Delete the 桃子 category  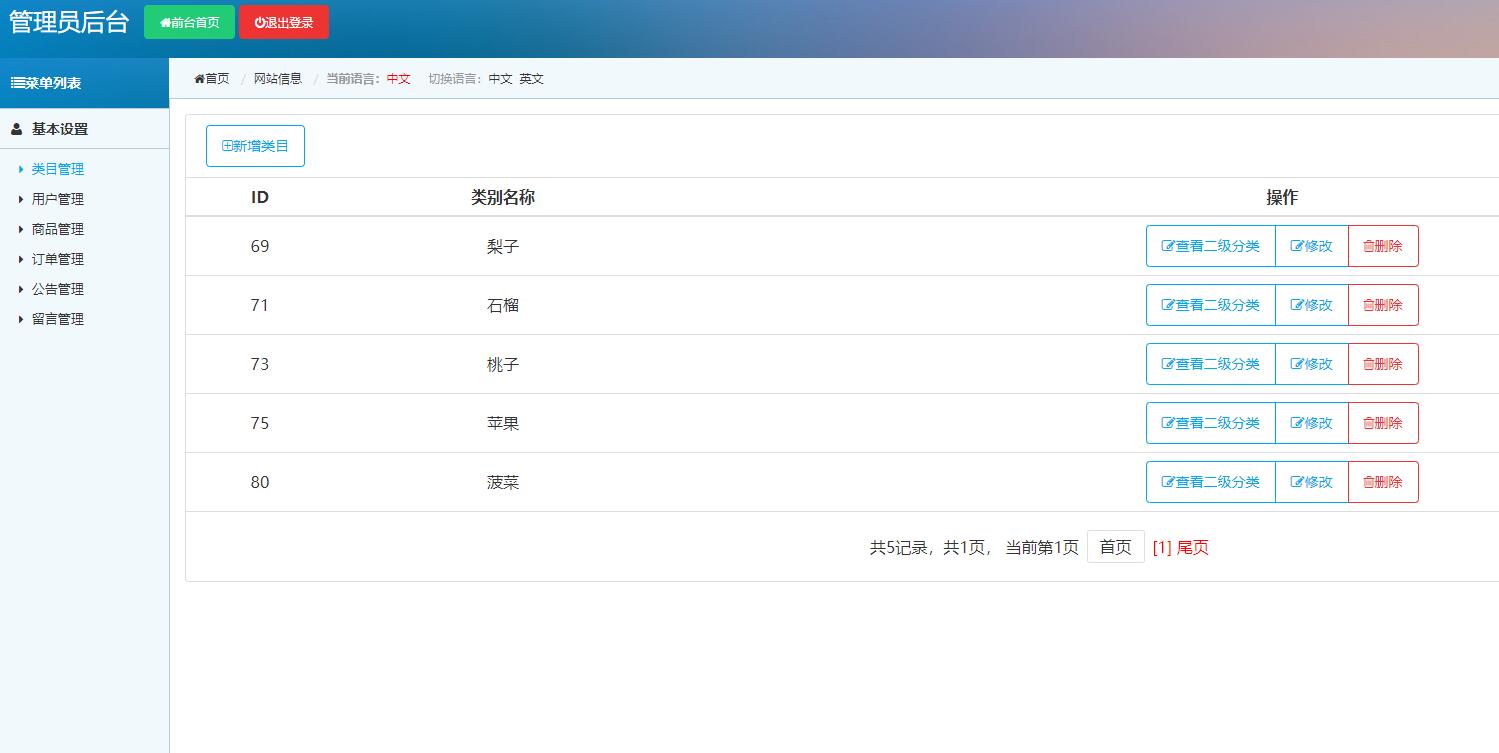click(x=1383, y=364)
